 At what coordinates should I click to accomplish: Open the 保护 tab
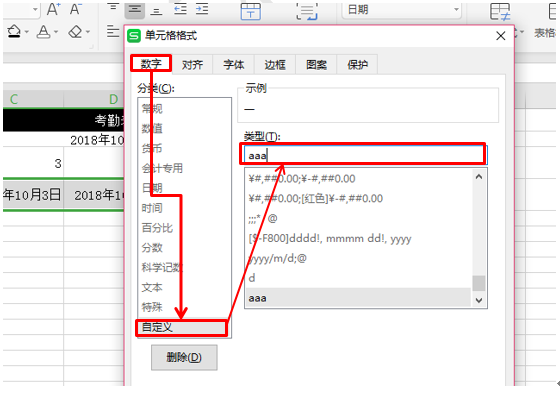[x=358, y=65]
